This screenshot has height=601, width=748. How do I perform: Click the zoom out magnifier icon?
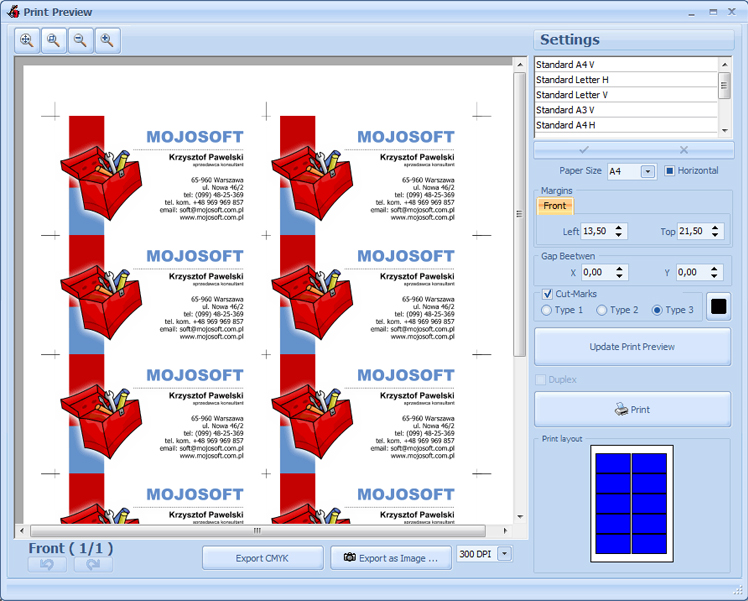tap(80, 41)
